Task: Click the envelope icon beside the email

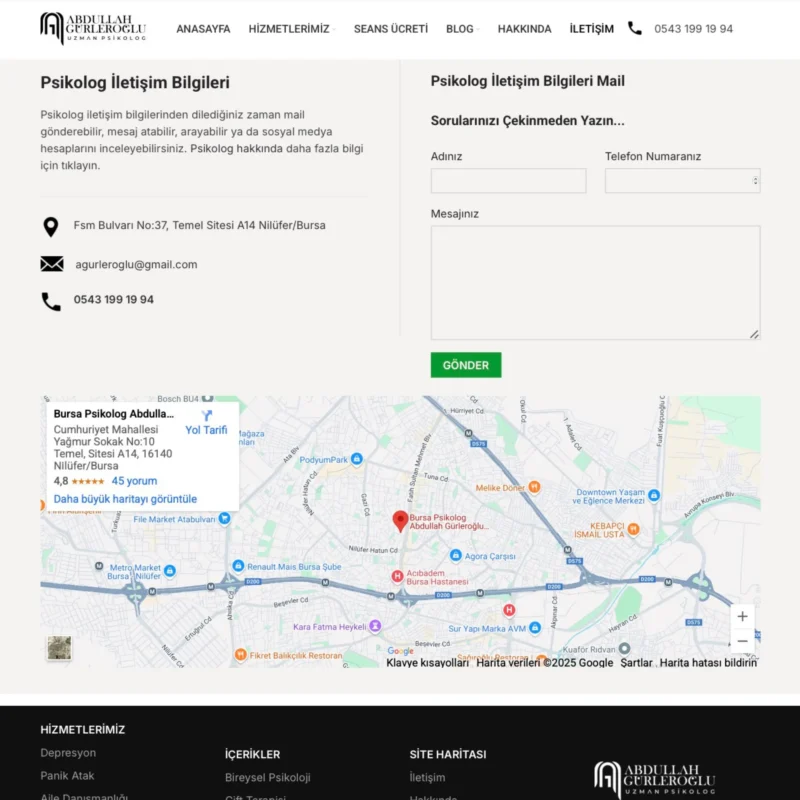Action: (x=52, y=264)
